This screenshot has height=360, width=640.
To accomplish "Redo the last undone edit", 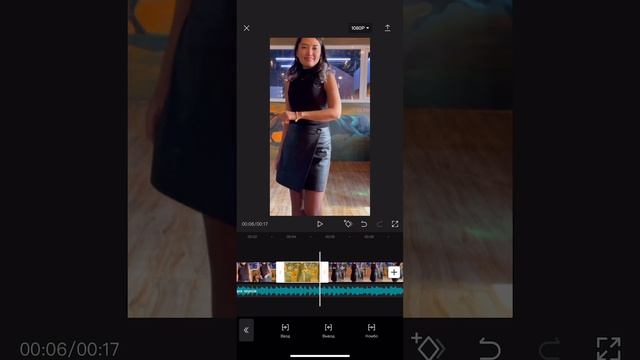I will tap(379, 224).
